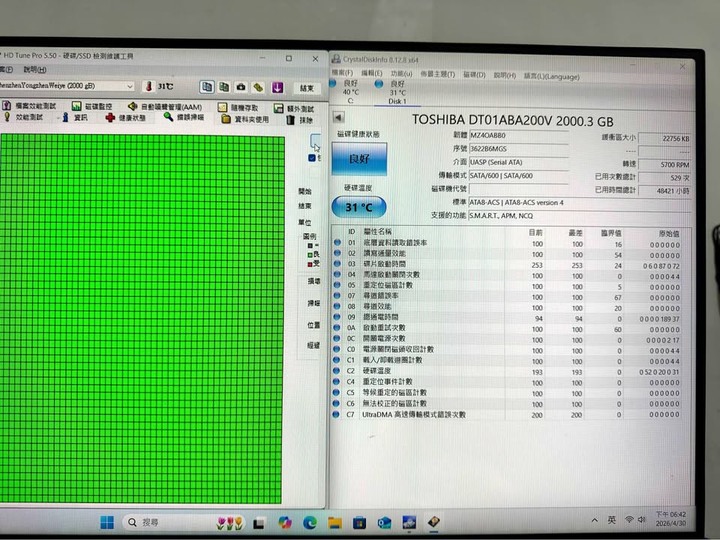
Task: Click the UASP (Serial ATA) interface field
Action: point(518,162)
